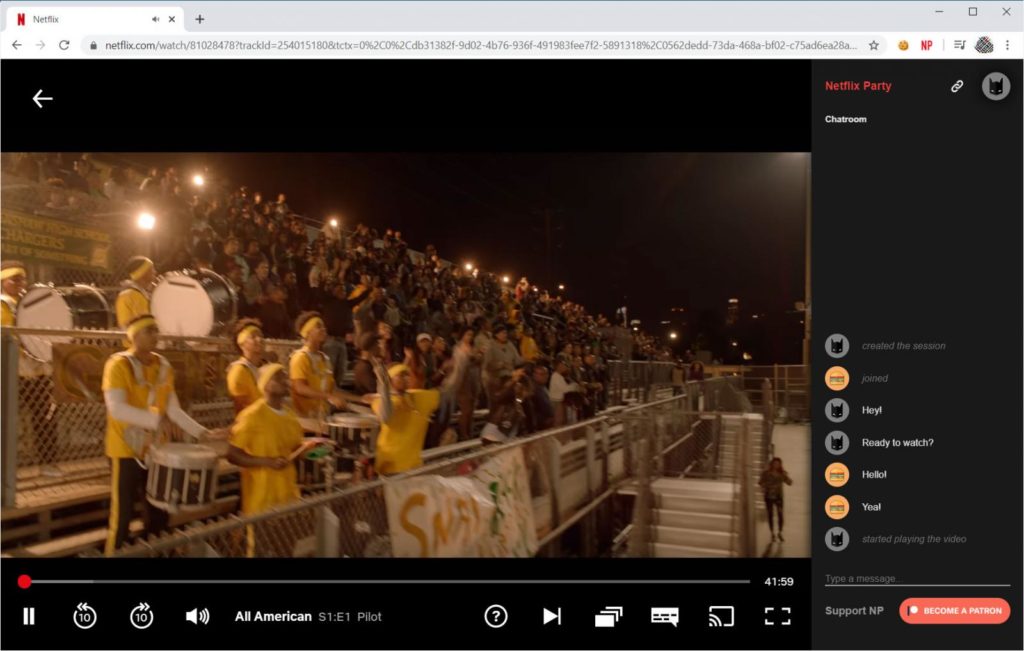
Task: Enter fullscreen mode
Action: tap(777, 616)
